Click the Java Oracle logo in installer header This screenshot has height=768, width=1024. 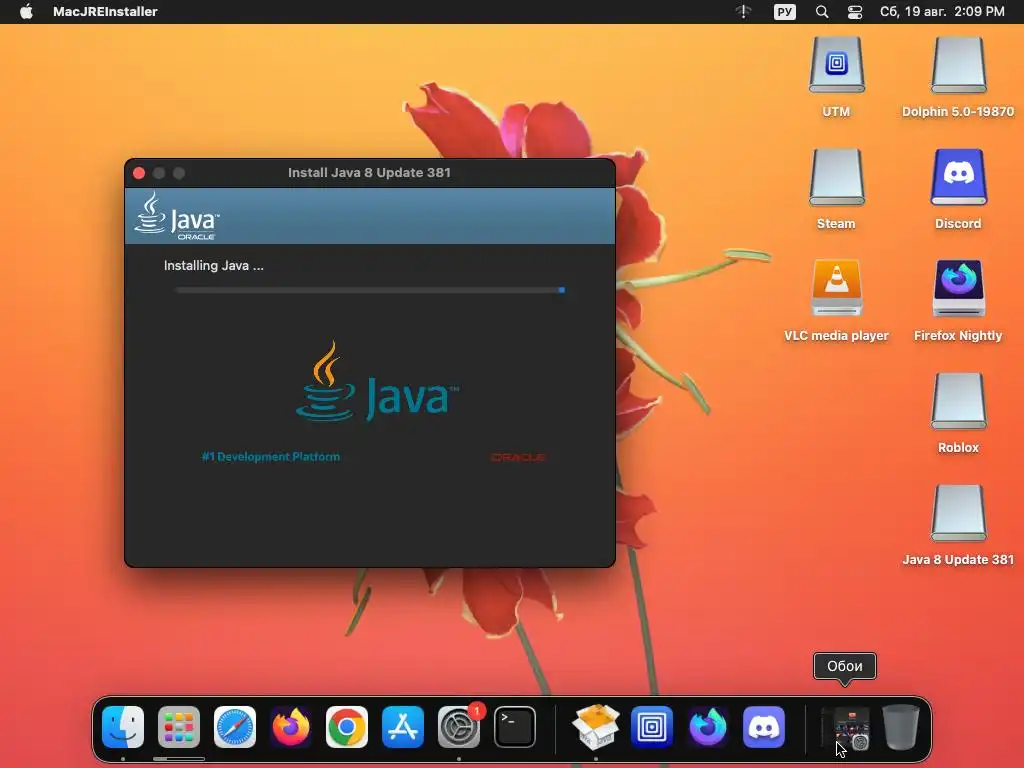point(177,216)
